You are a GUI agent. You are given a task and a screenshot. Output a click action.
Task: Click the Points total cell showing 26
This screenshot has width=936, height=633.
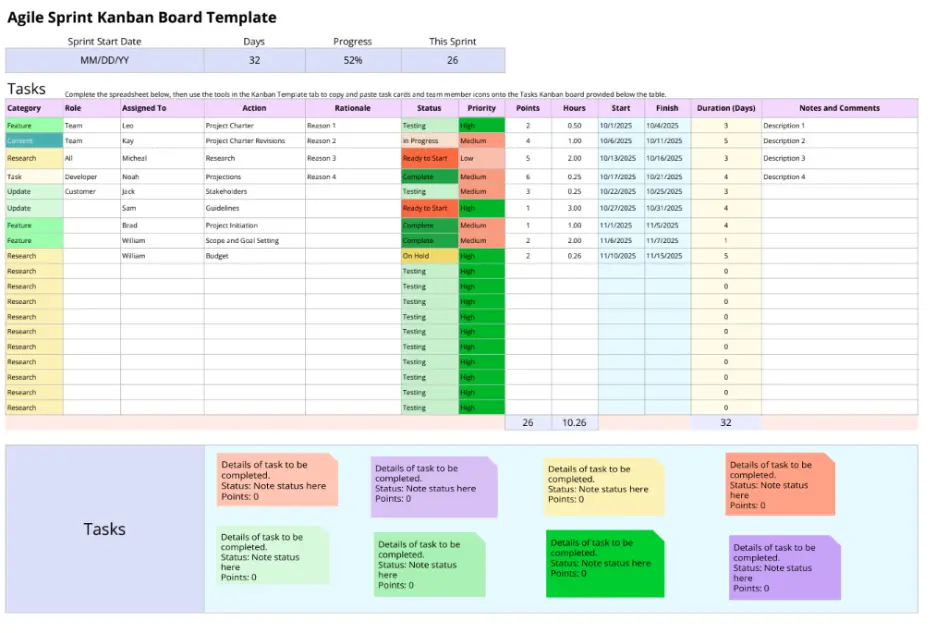527,422
